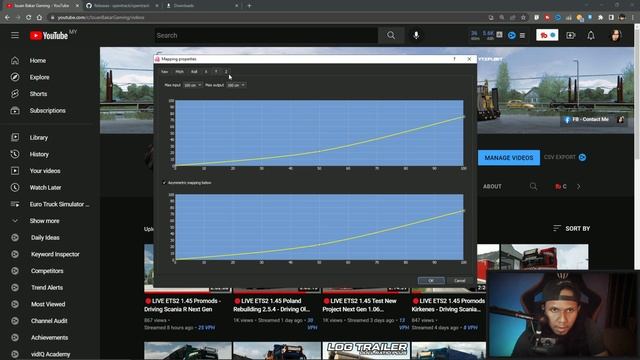Select the Y tab in Mapping properties
The height and width of the screenshot is (360, 640).
coord(216,72)
